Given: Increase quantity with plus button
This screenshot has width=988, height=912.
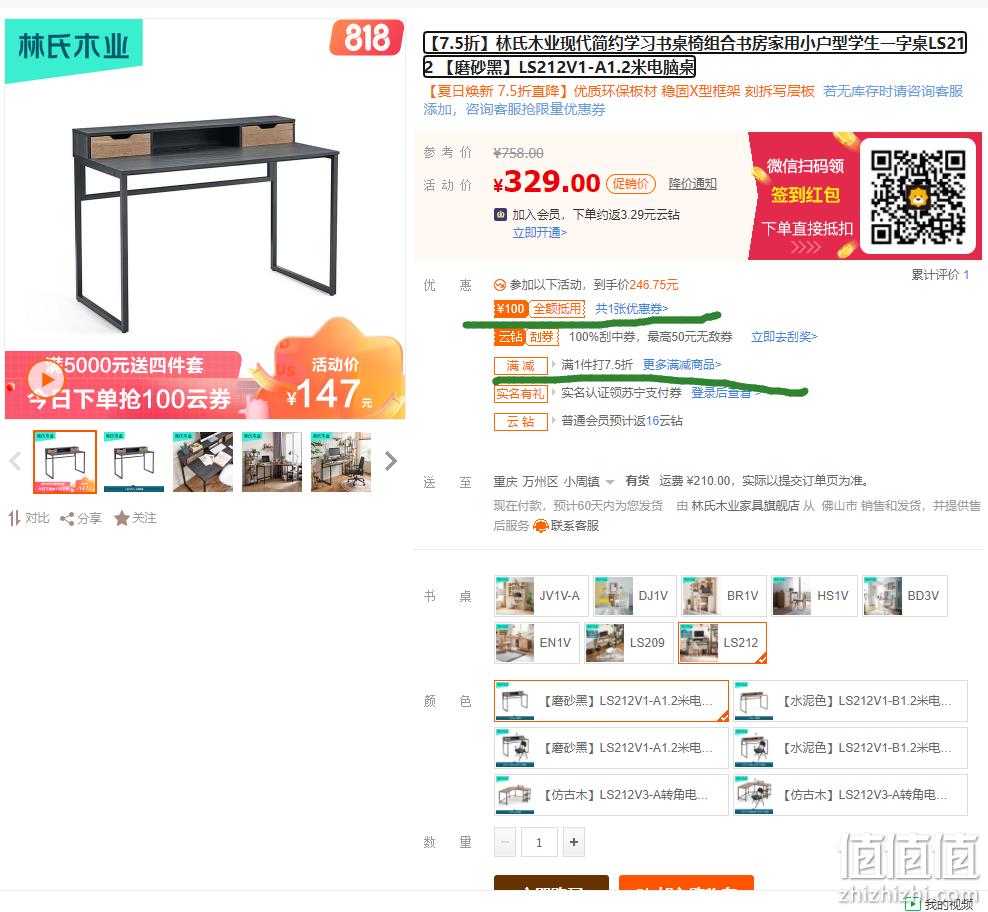Looking at the screenshot, I should [x=573, y=842].
